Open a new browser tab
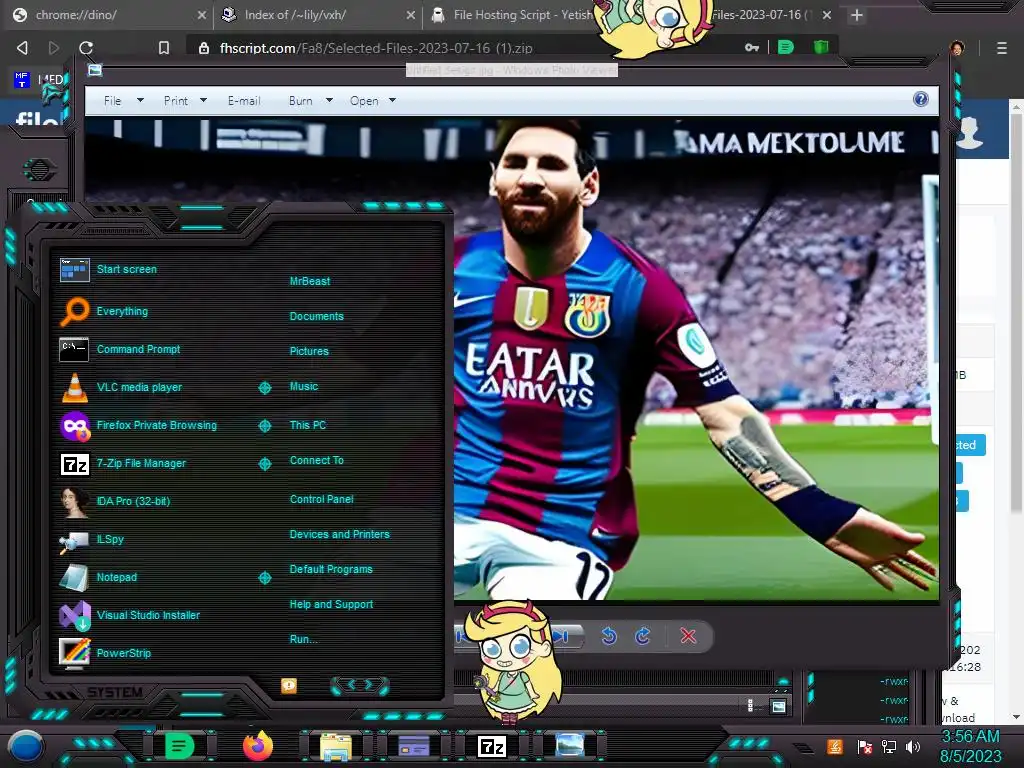 [857, 15]
